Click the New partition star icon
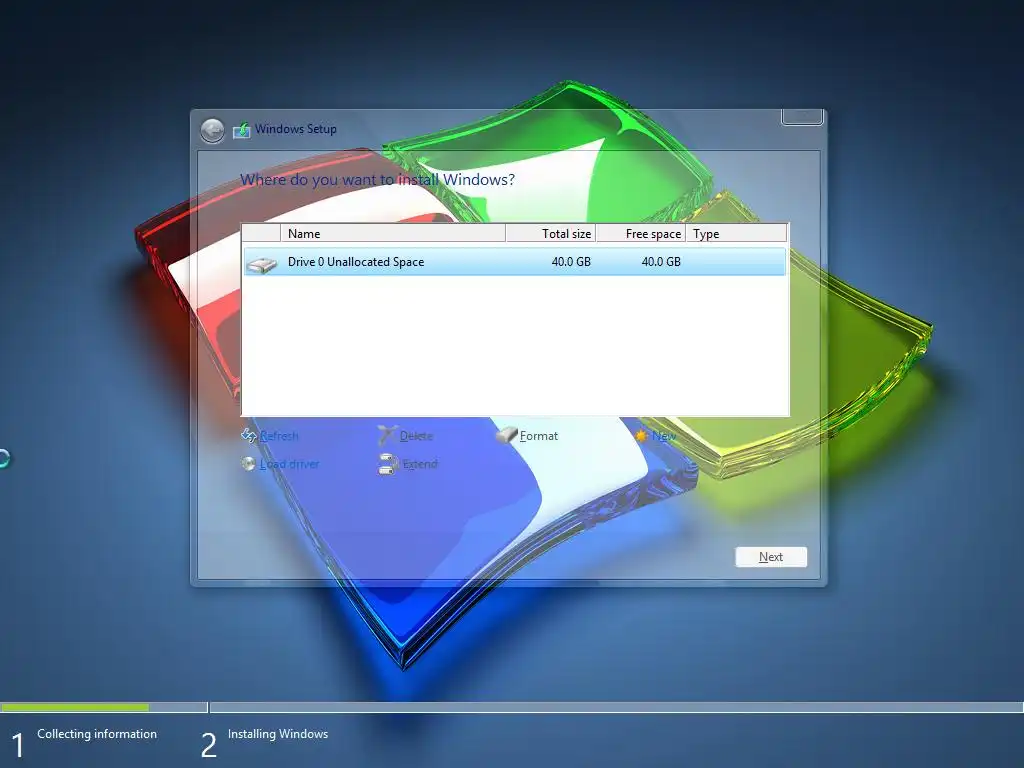Image resolution: width=1024 pixels, height=768 pixels. pos(642,436)
